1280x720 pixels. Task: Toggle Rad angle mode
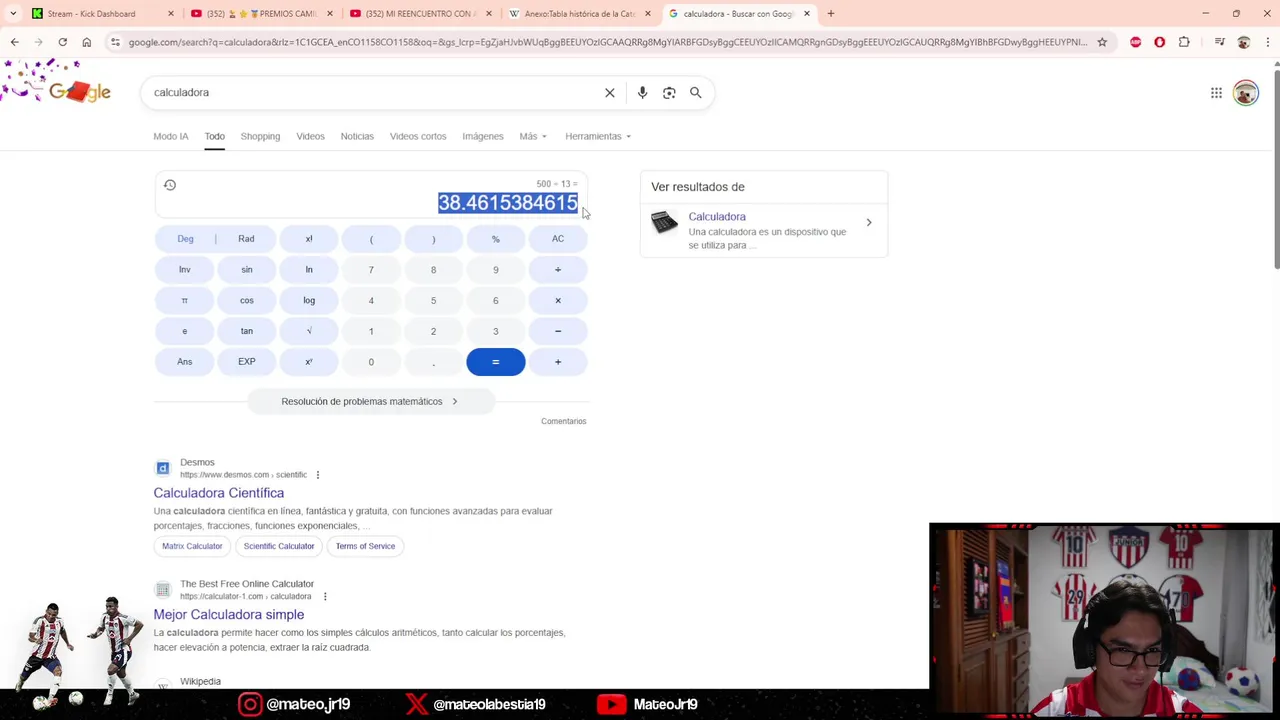click(x=246, y=239)
